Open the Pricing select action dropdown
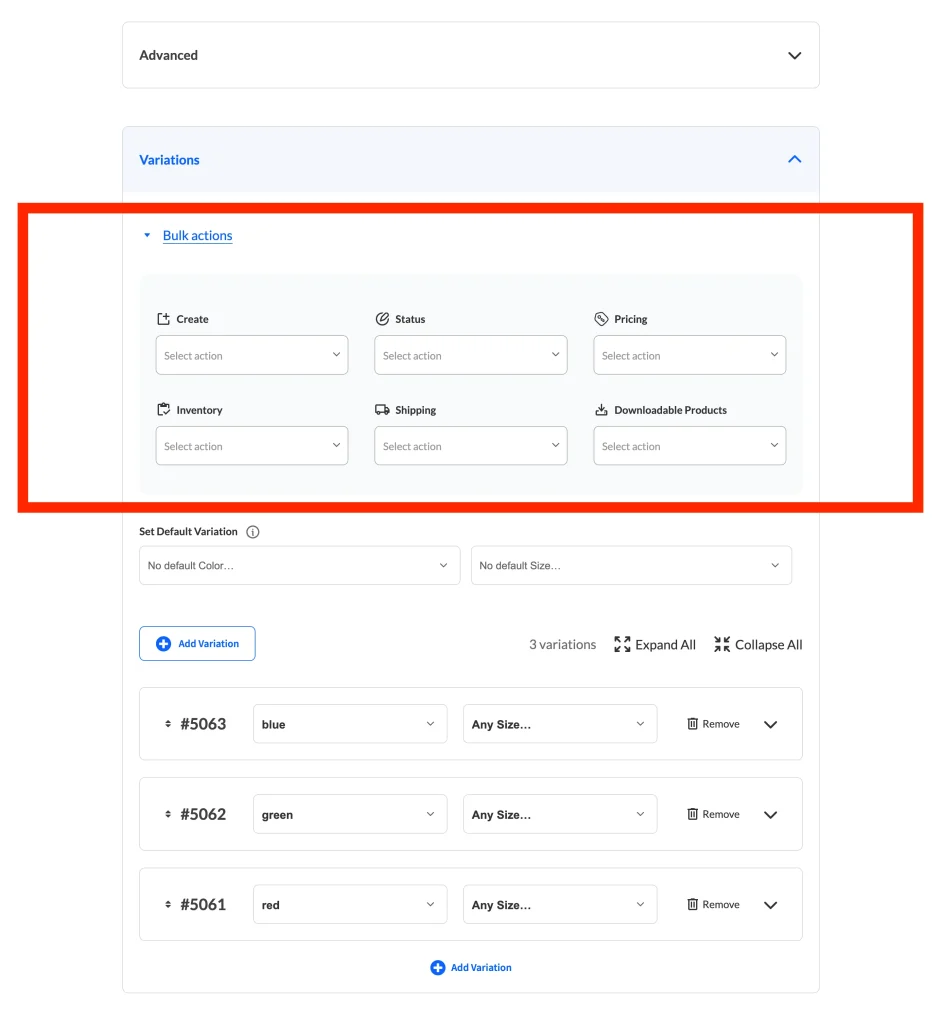Screen dimensions: 942x1024 click(x=689, y=356)
